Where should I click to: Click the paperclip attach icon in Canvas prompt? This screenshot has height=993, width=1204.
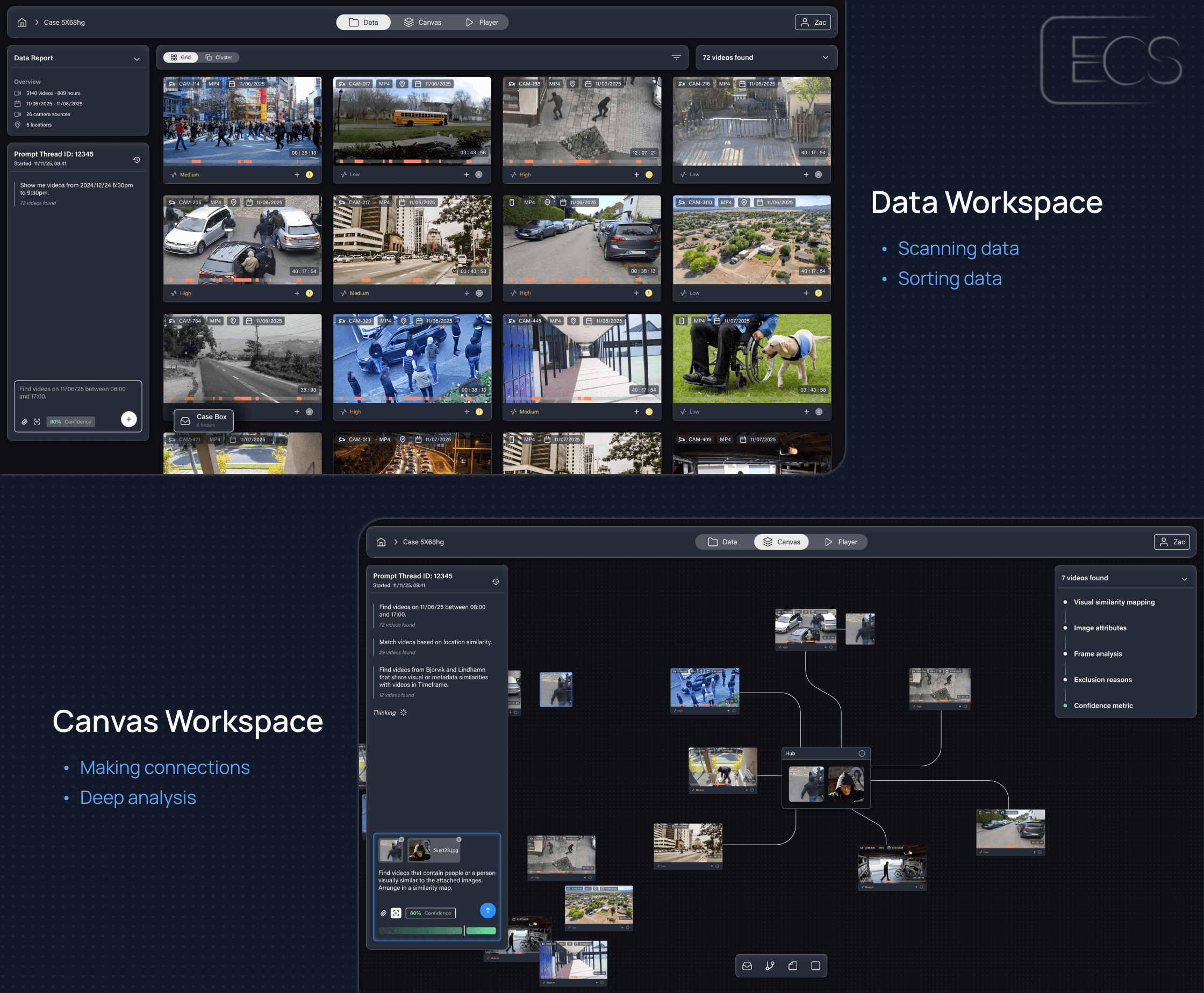(383, 913)
